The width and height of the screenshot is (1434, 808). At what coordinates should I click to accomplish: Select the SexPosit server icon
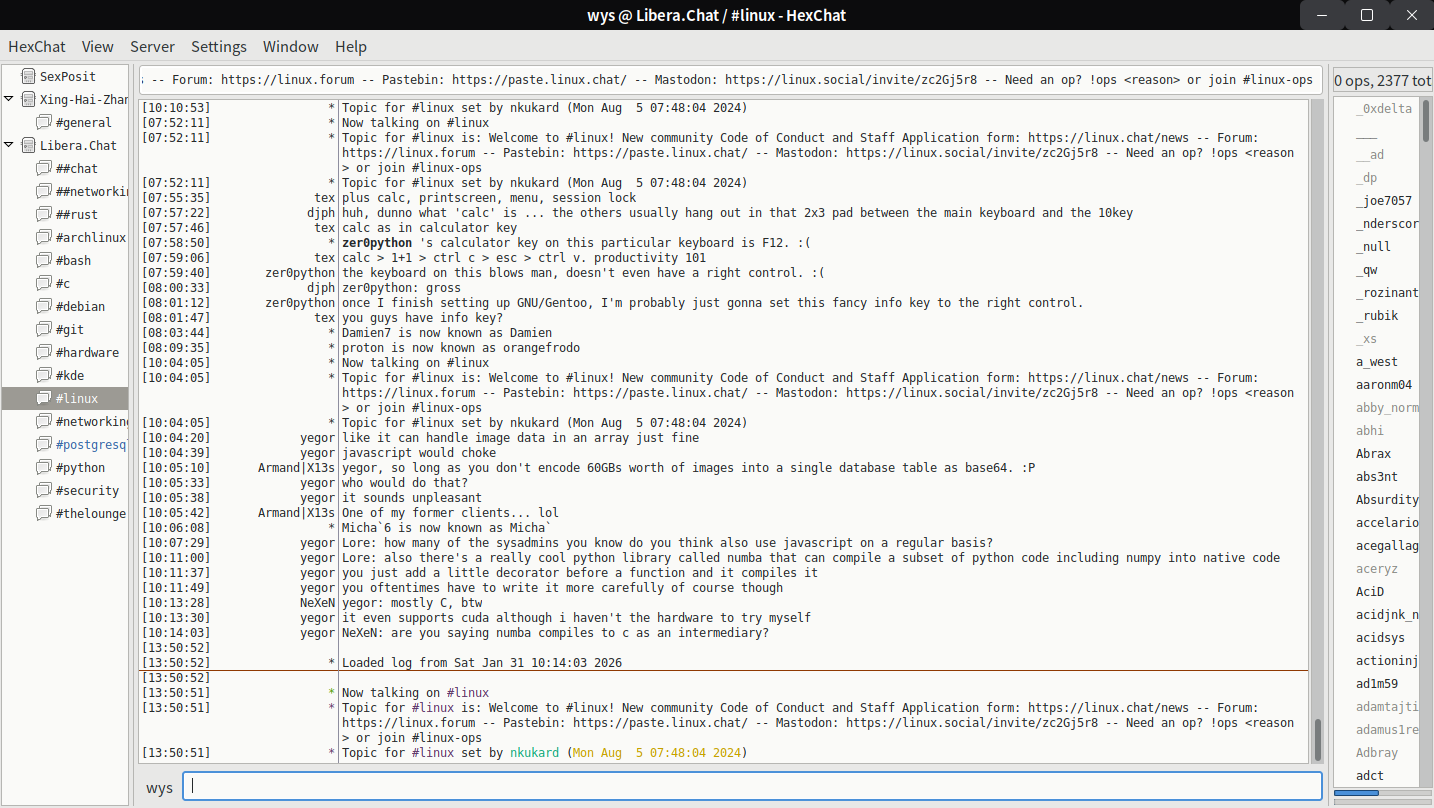click(x=28, y=76)
